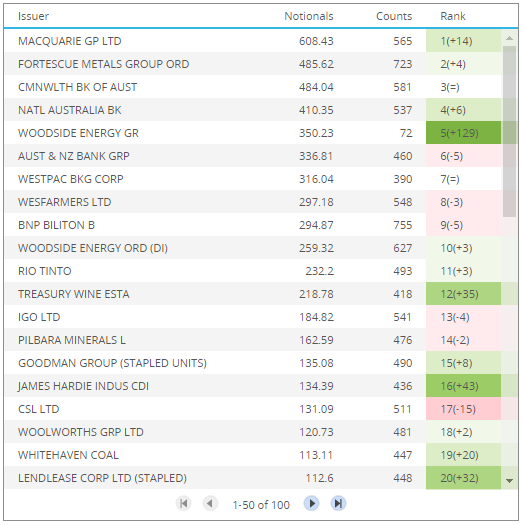Select GOODMAN GROUP (STAPLED UNITS) issuer

[x=112, y=363]
